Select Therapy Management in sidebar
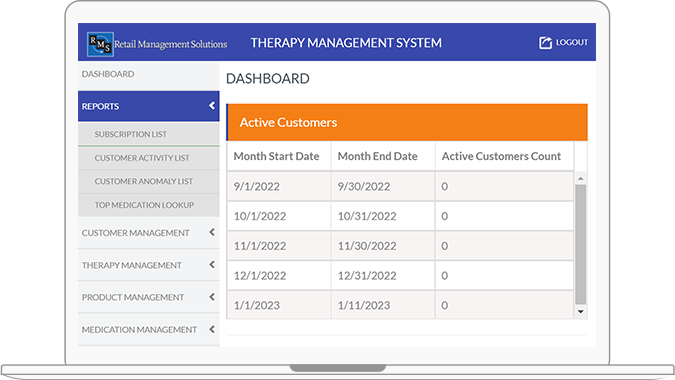Viewport: 675px width, 380px height. click(149, 265)
